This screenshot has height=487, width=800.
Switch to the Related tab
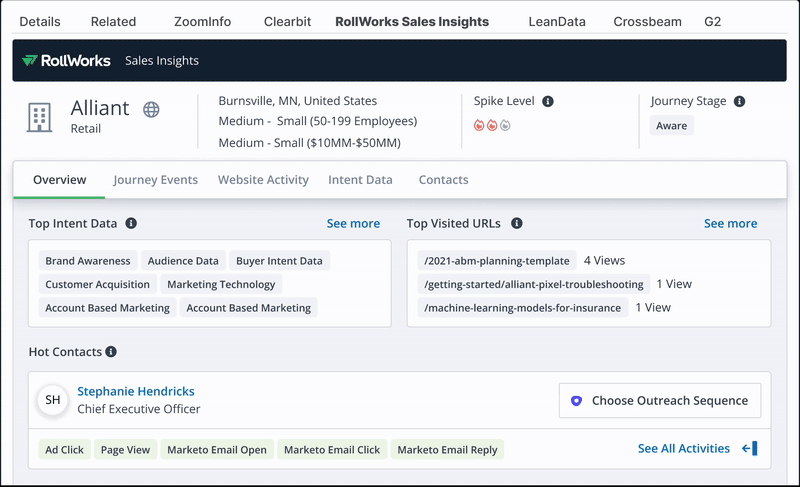pos(113,21)
